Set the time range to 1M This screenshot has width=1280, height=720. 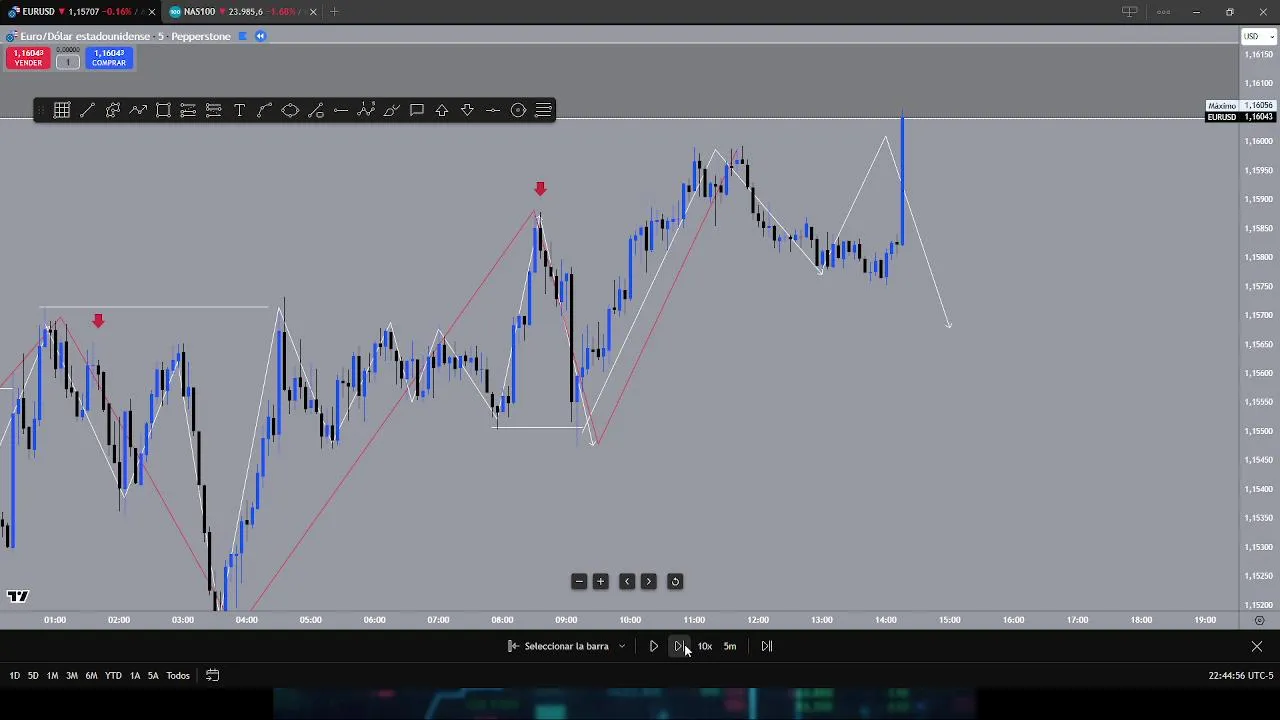click(52, 676)
